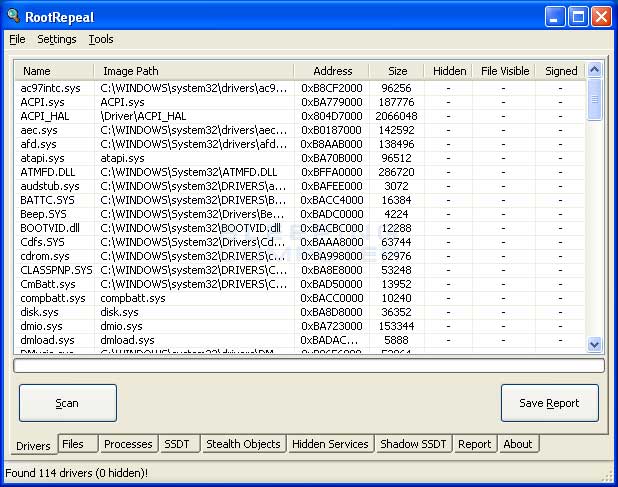Select the cdrom.sys driver row
This screenshot has width=618, height=487.
tap(300, 256)
